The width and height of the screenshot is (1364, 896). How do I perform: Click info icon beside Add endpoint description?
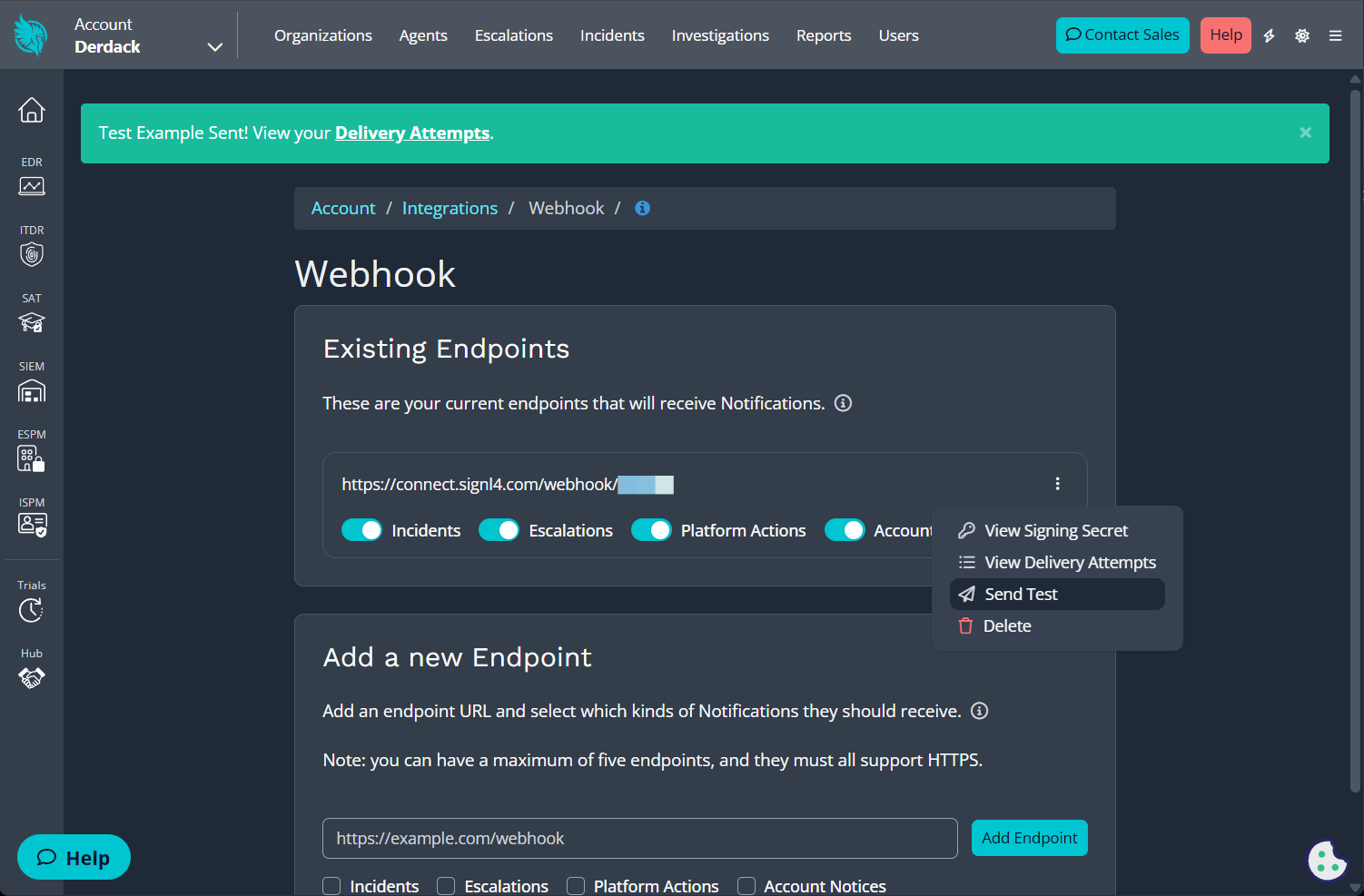pyautogui.click(x=979, y=711)
